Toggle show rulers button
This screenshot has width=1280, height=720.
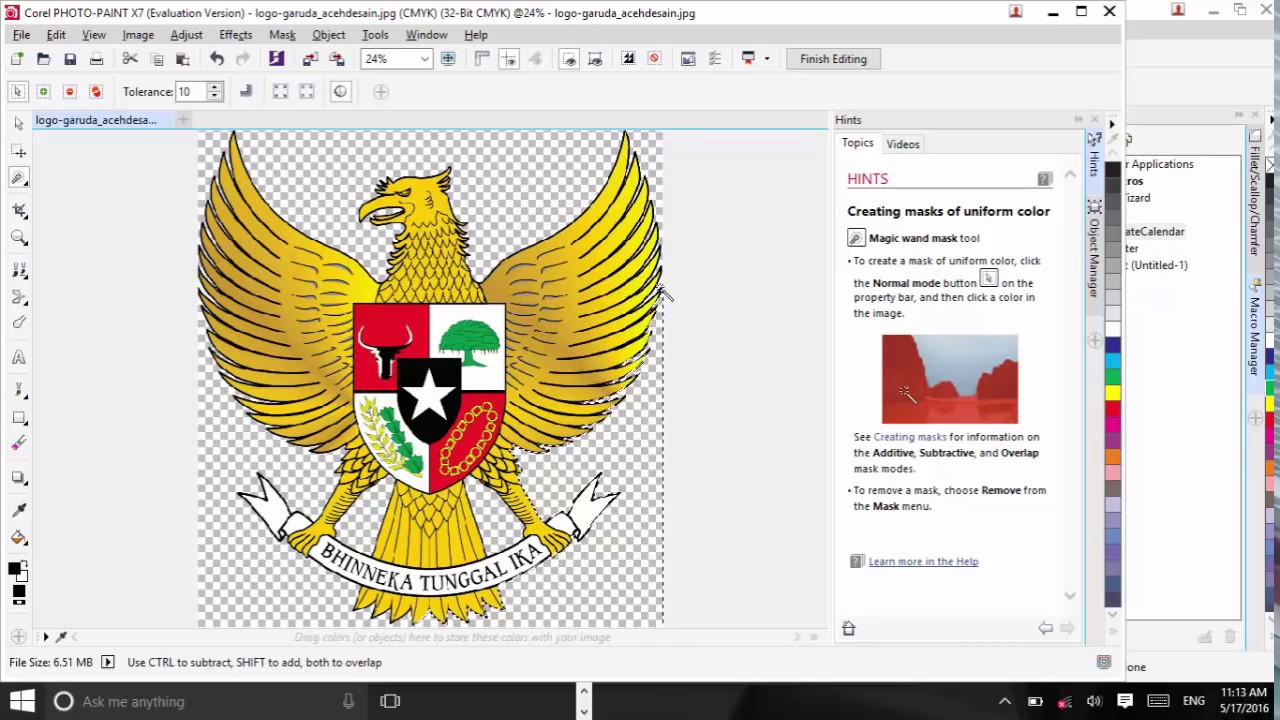click(x=482, y=59)
